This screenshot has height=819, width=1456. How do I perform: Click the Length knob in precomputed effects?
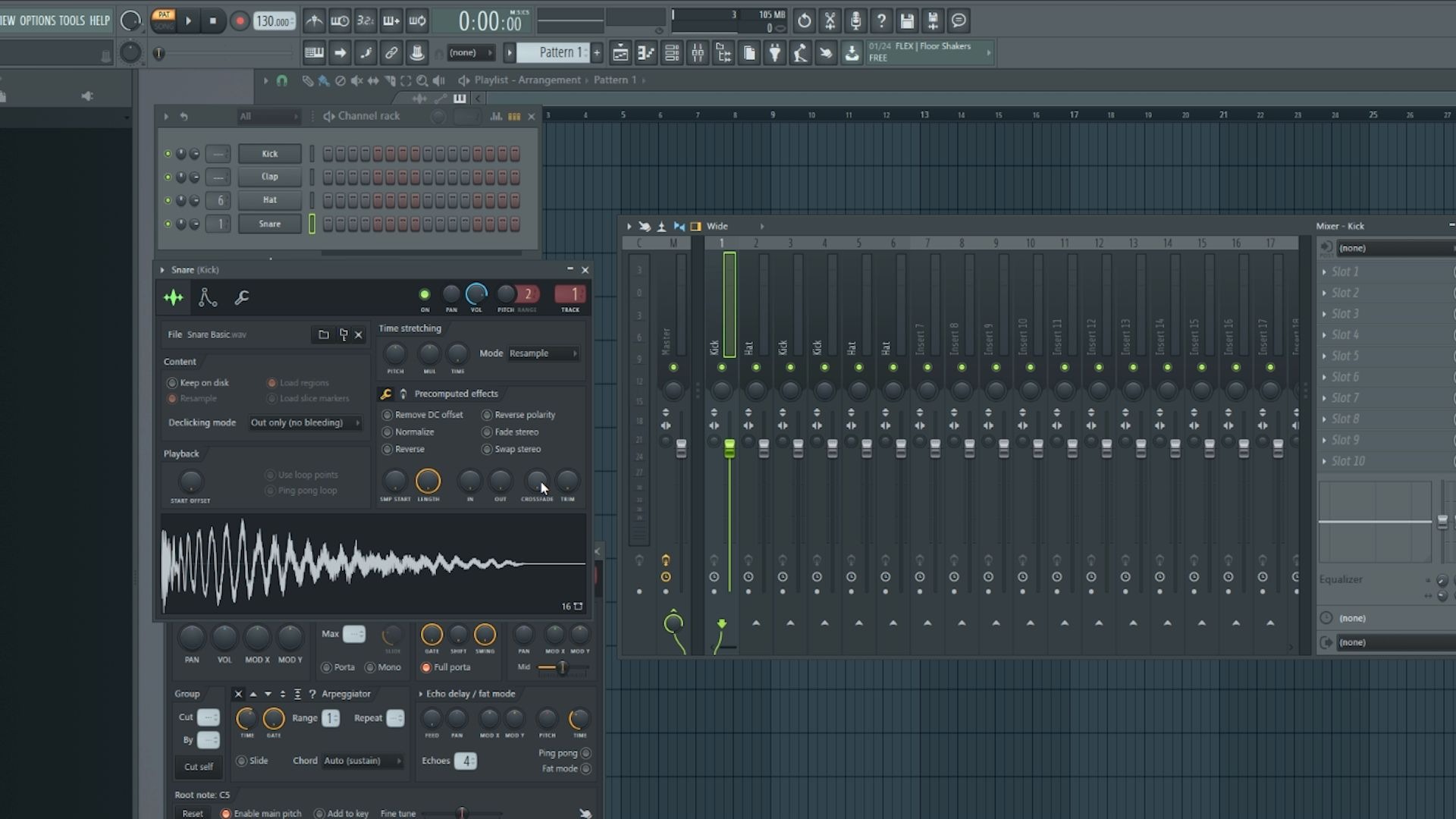[428, 480]
